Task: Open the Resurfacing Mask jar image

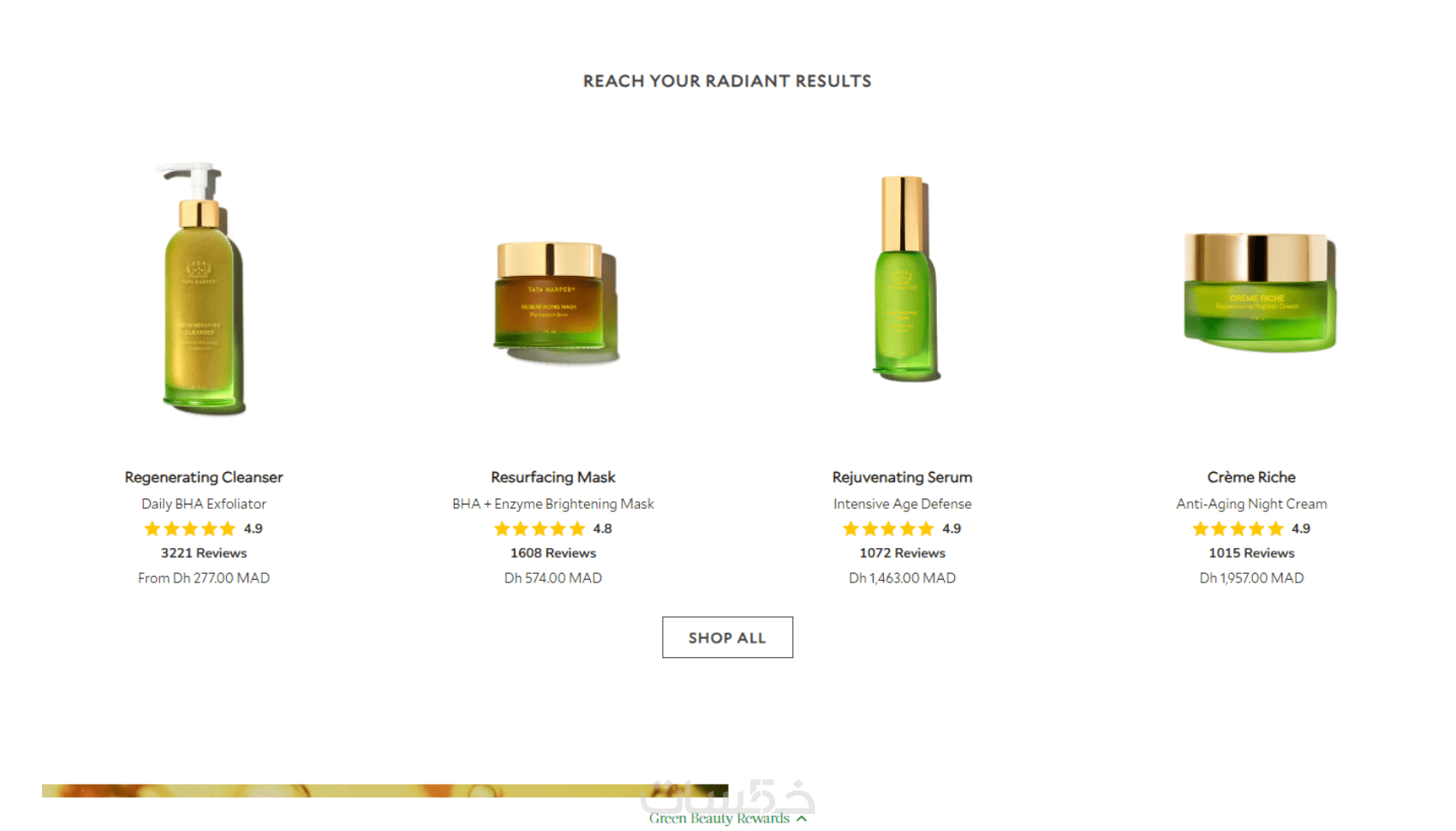Action: [x=555, y=302]
